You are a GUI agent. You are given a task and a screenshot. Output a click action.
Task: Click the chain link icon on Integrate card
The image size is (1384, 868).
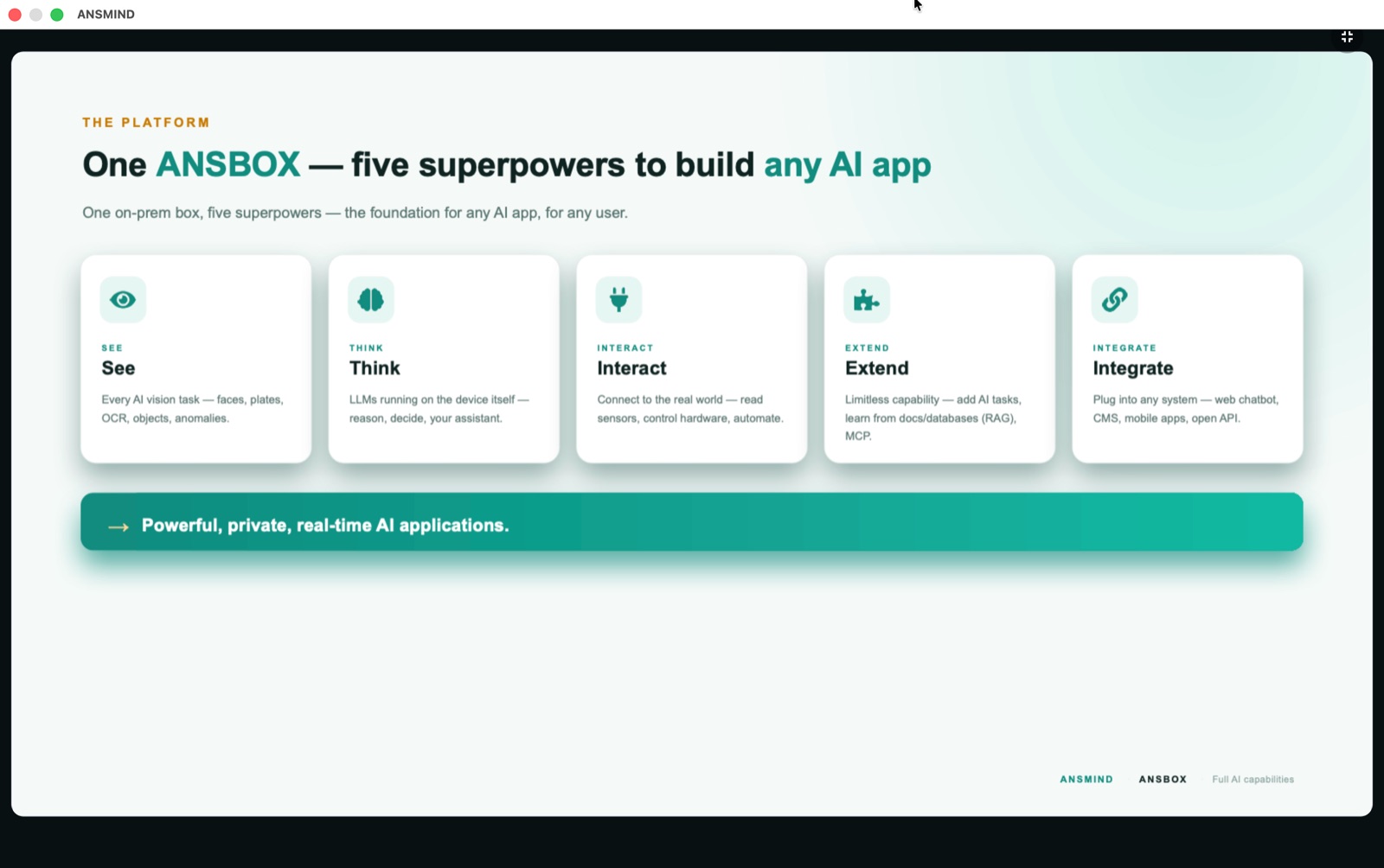click(x=1114, y=300)
